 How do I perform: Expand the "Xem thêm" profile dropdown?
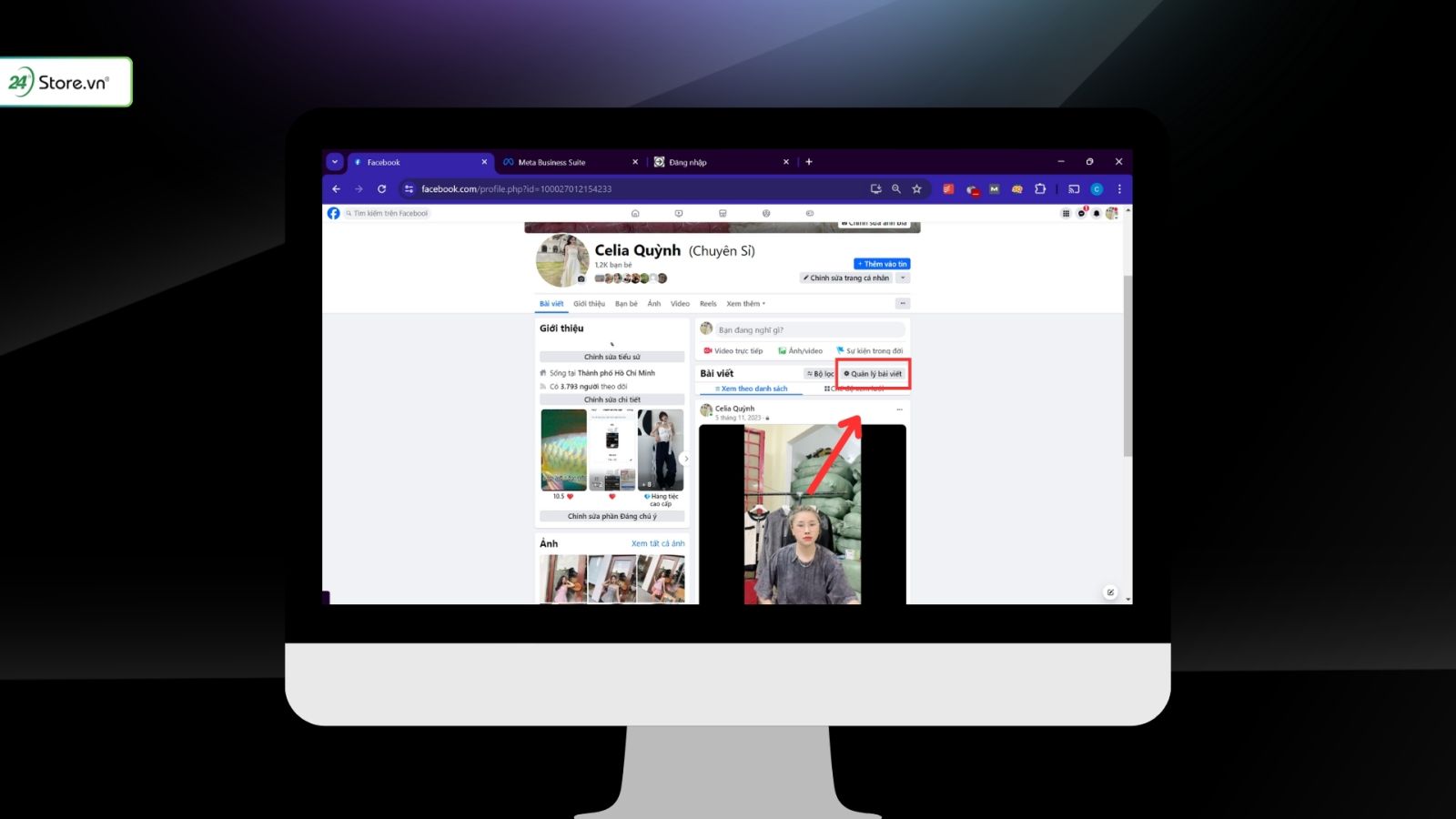pyautogui.click(x=745, y=304)
